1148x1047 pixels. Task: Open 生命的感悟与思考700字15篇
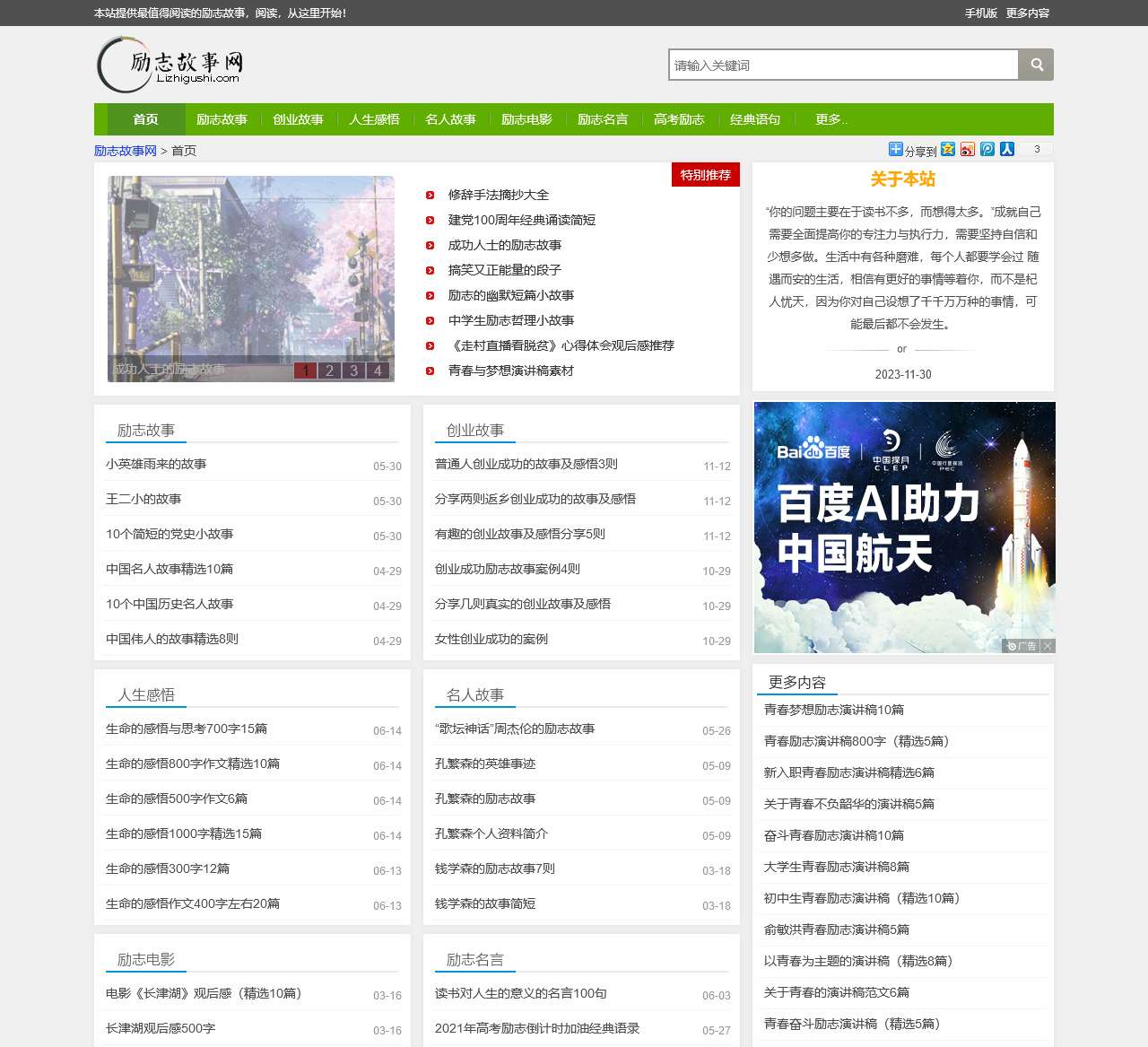click(187, 729)
